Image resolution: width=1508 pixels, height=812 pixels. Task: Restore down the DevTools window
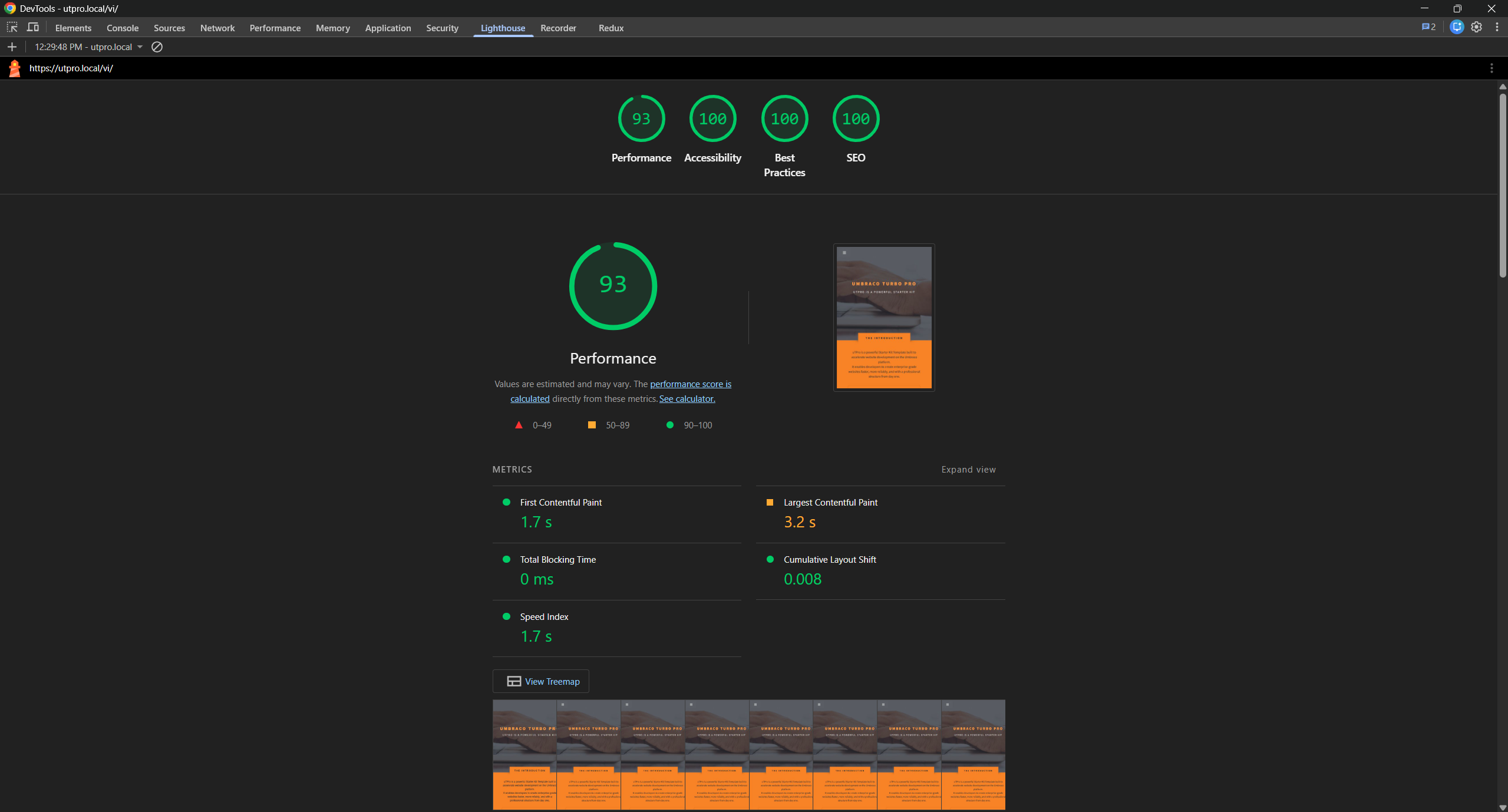(x=1457, y=8)
